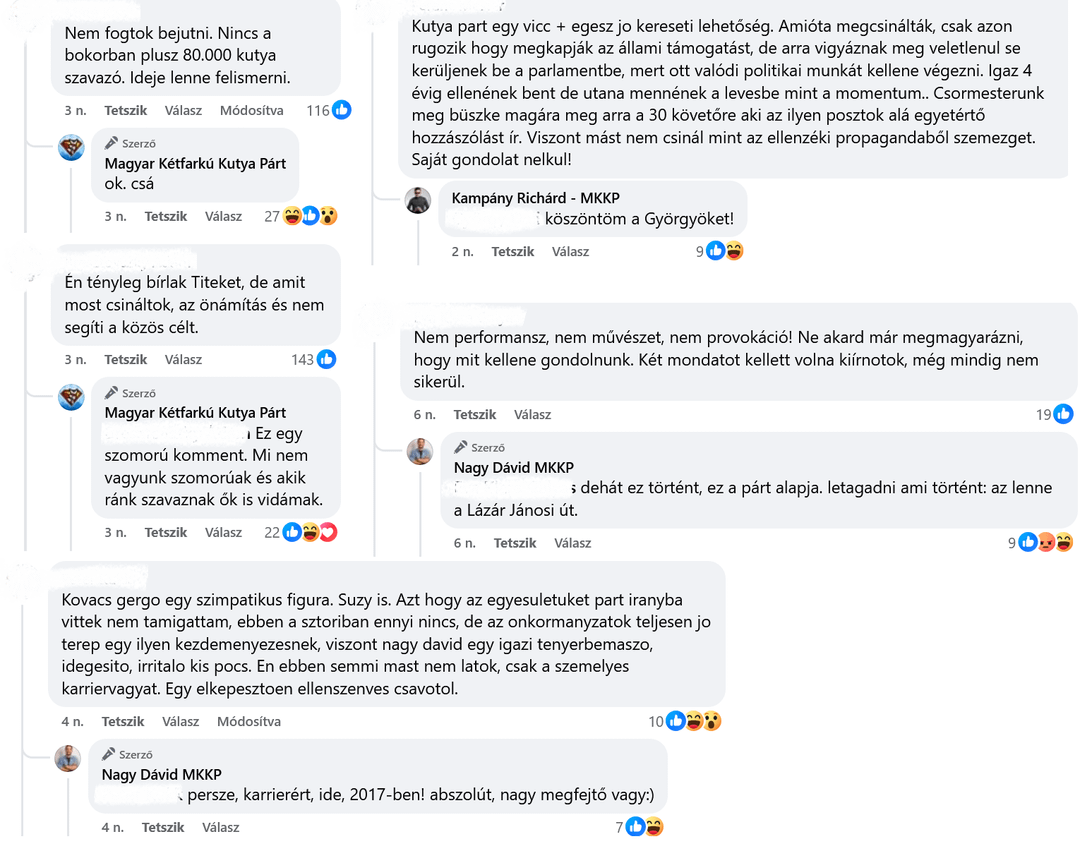
Task: View reactions on the "szomorú komment" reply
Action: coord(310,532)
